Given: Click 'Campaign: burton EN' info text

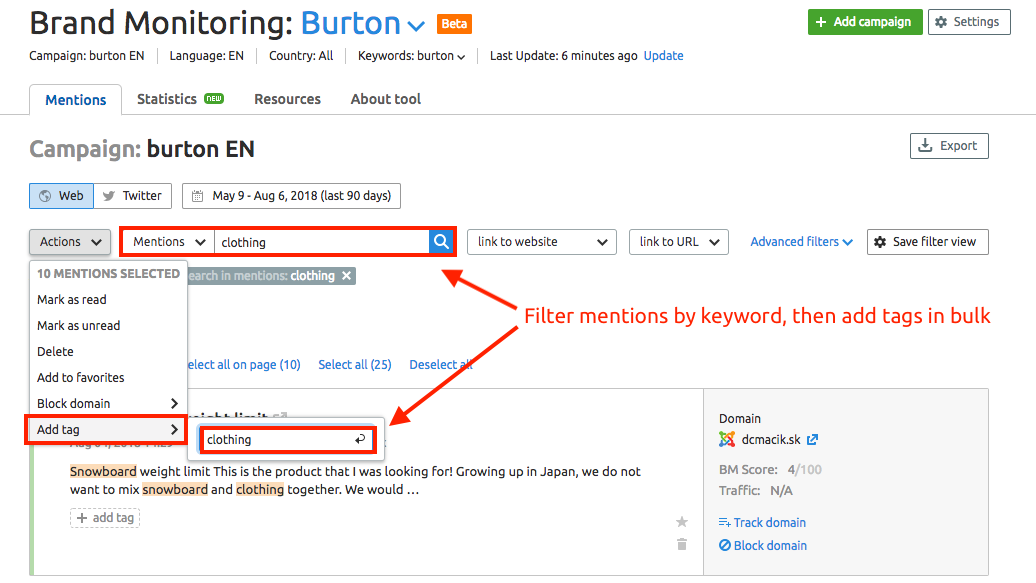Looking at the screenshot, I should (87, 56).
